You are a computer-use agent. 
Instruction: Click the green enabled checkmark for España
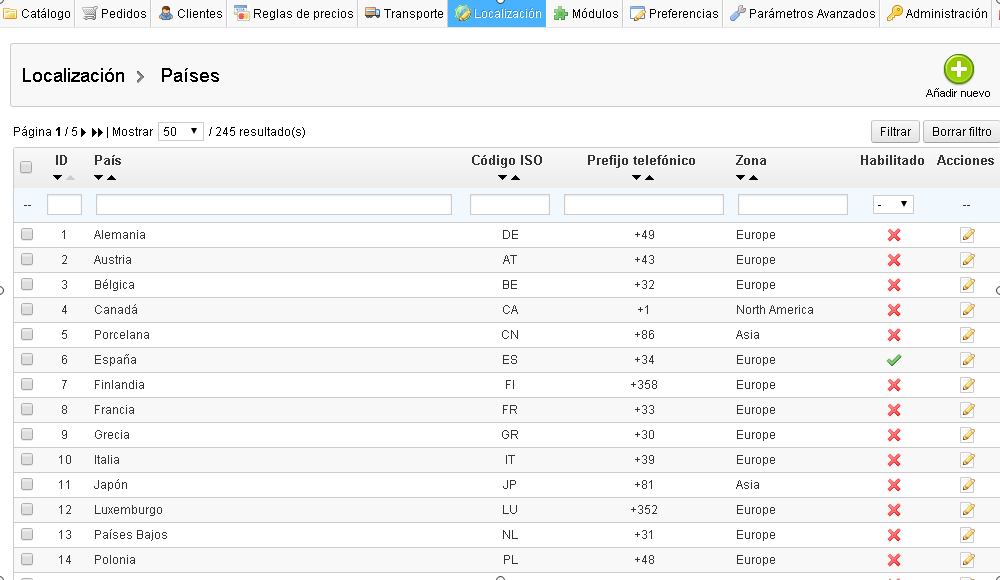tap(894, 360)
